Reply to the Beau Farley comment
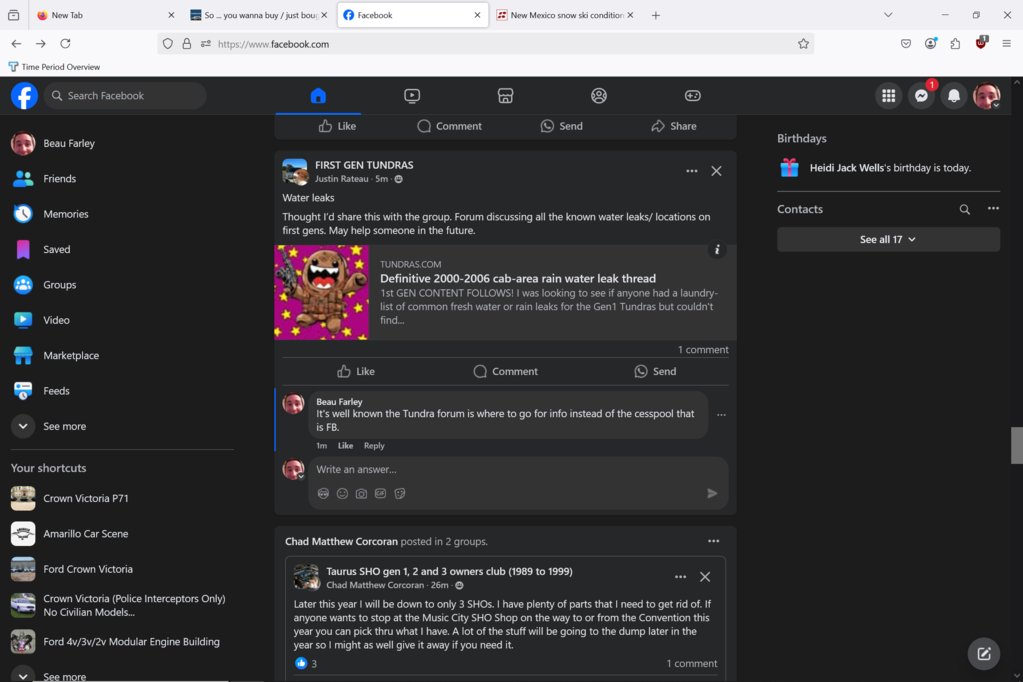 click(x=374, y=446)
